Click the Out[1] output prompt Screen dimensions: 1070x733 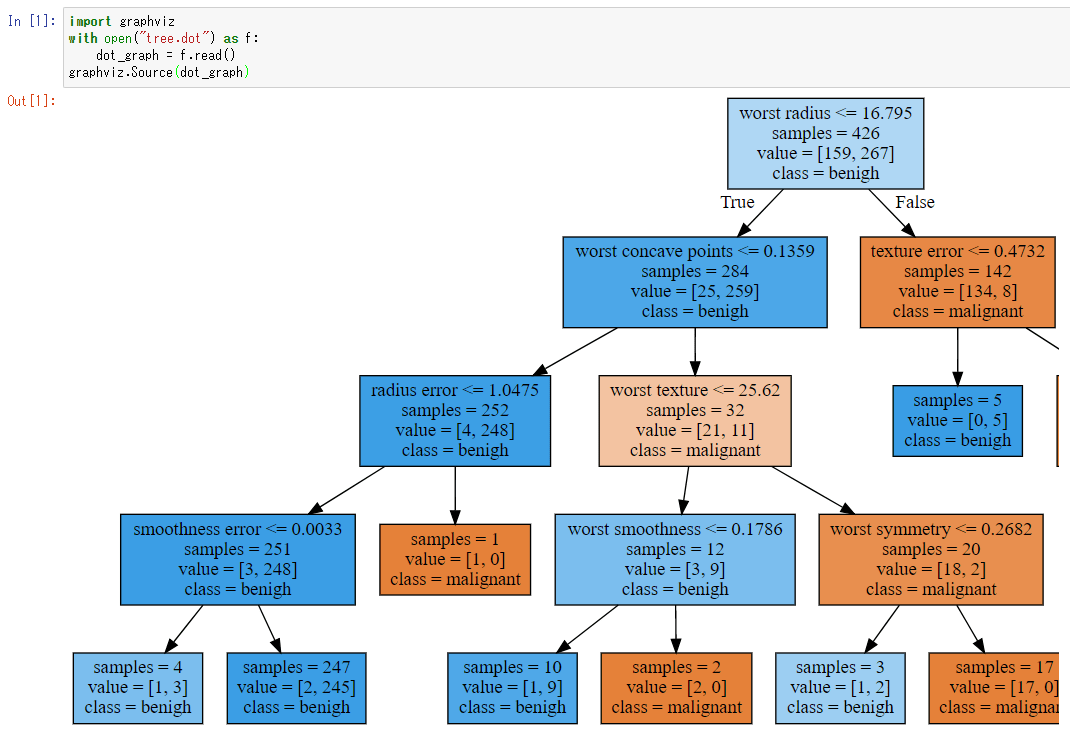[x=31, y=100]
